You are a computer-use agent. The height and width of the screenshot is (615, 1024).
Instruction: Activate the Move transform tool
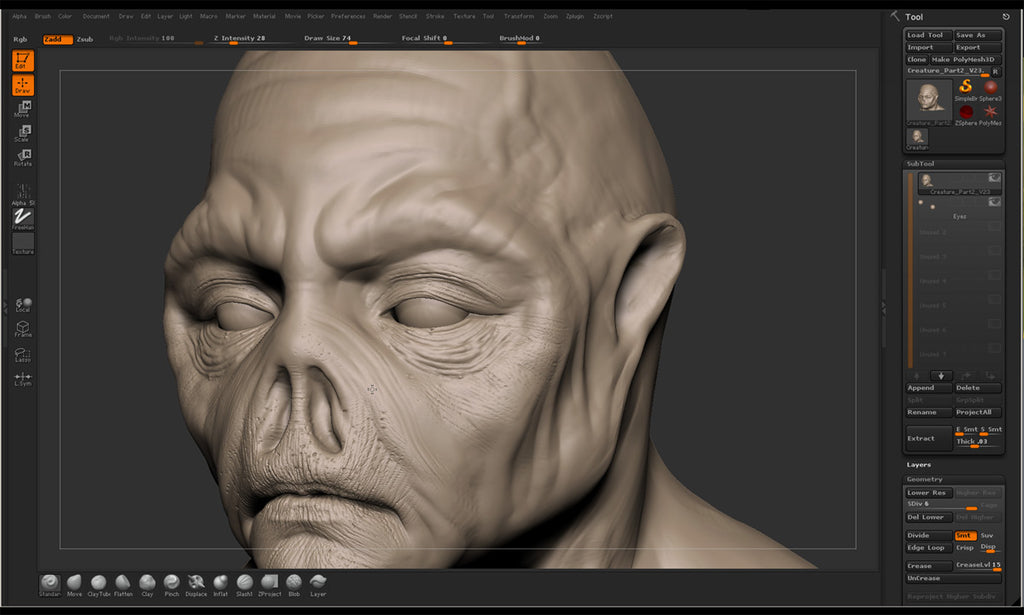[22, 109]
